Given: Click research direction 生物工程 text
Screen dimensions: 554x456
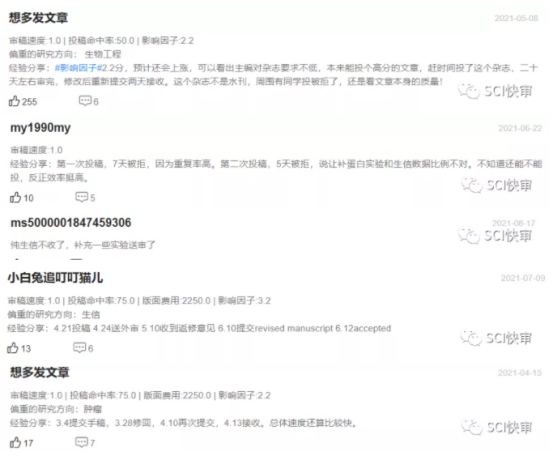Looking at the screenshot, I should (103, 54).
